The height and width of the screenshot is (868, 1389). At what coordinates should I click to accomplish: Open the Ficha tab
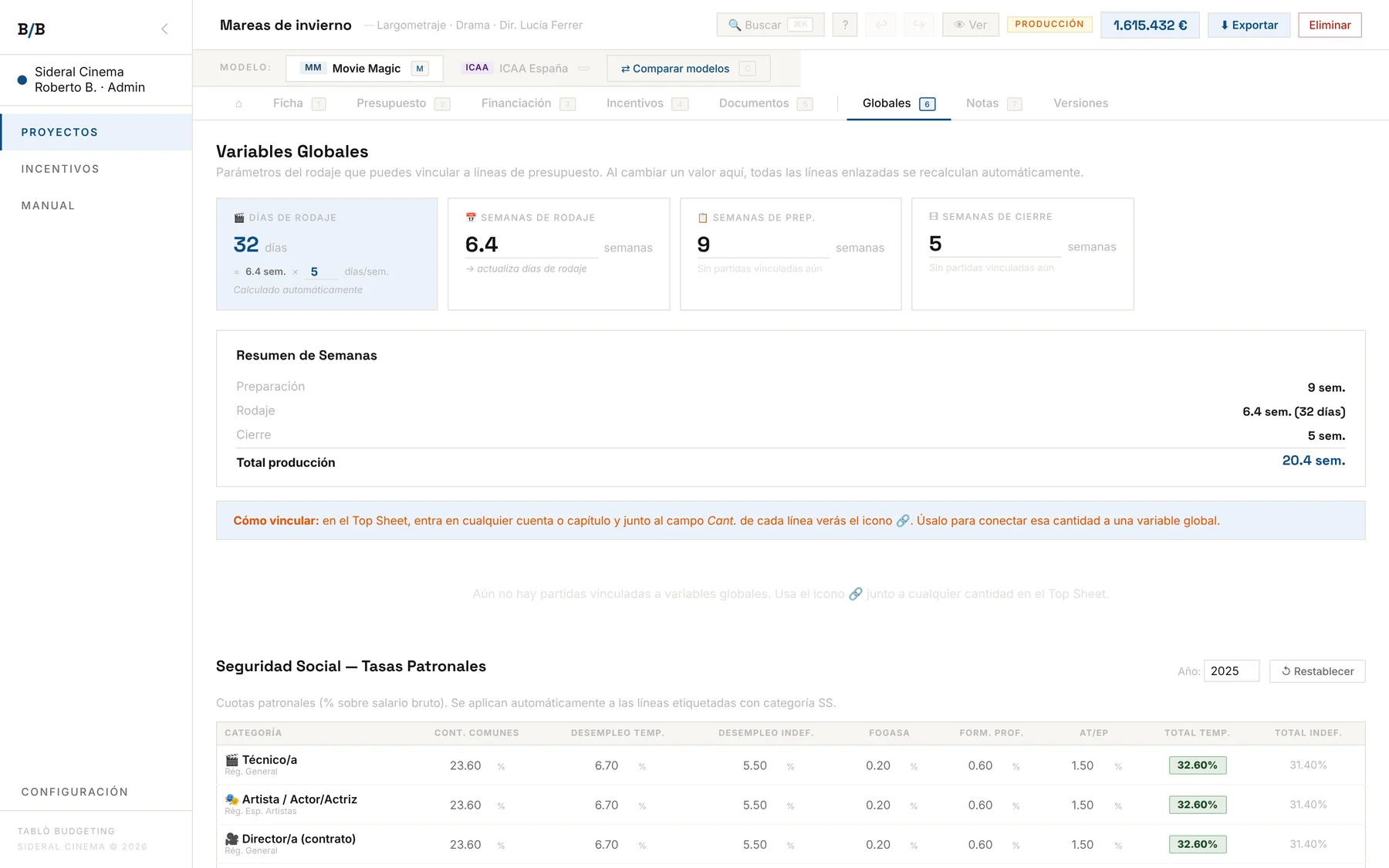[299, 103]
